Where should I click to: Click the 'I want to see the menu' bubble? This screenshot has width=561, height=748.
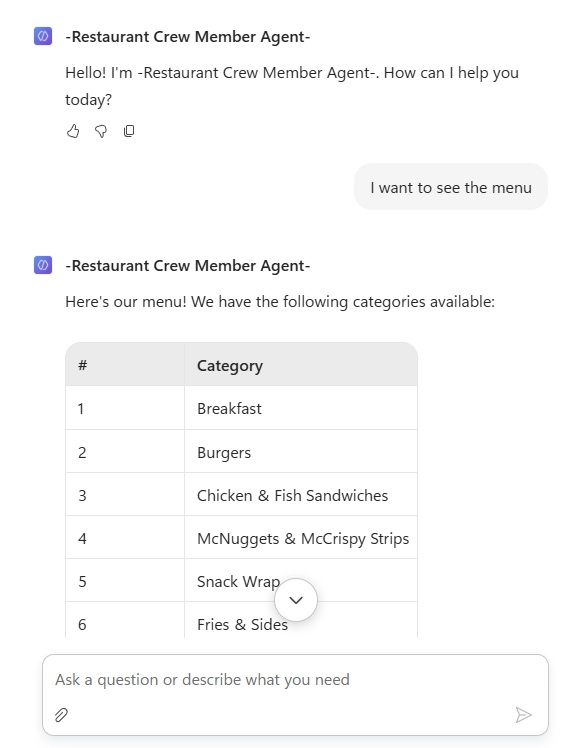click(451, 187)
